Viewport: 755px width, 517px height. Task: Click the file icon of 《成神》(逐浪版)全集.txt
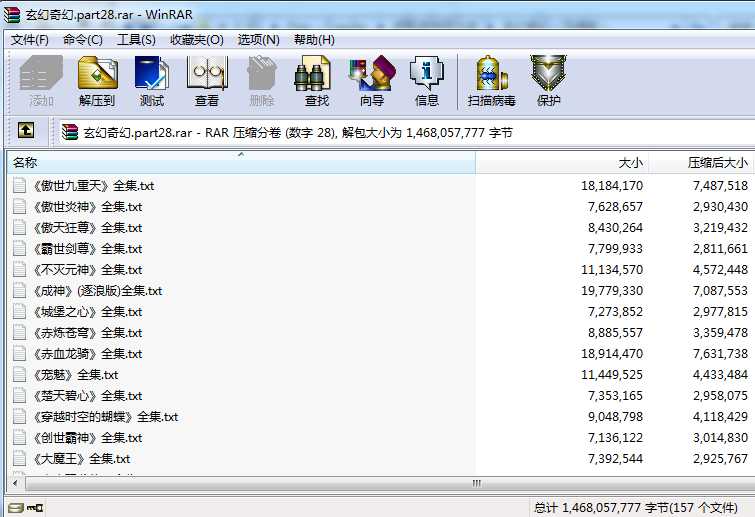tap(20, 290)
